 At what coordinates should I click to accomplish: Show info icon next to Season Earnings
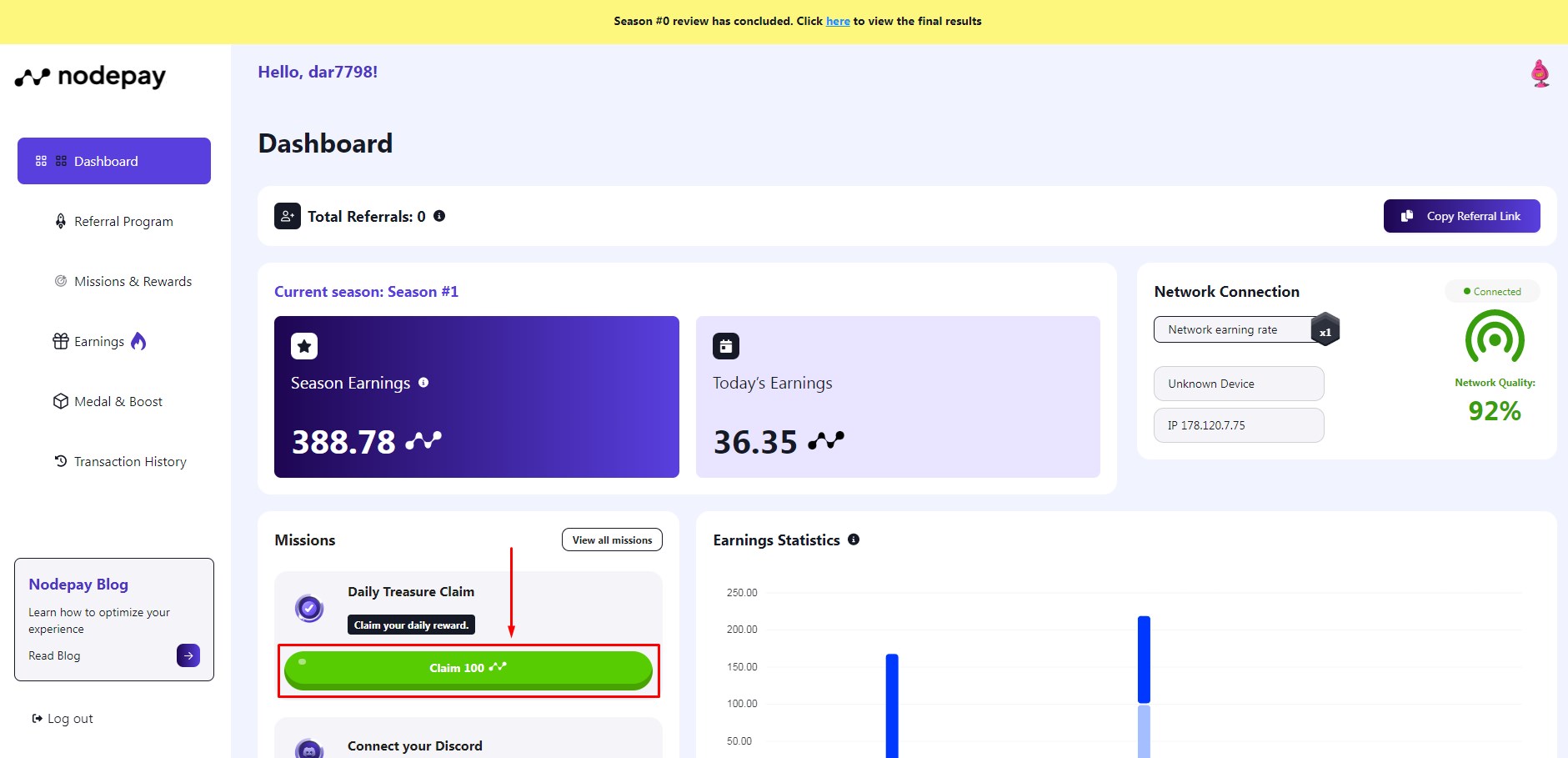(x=423, y=383)
